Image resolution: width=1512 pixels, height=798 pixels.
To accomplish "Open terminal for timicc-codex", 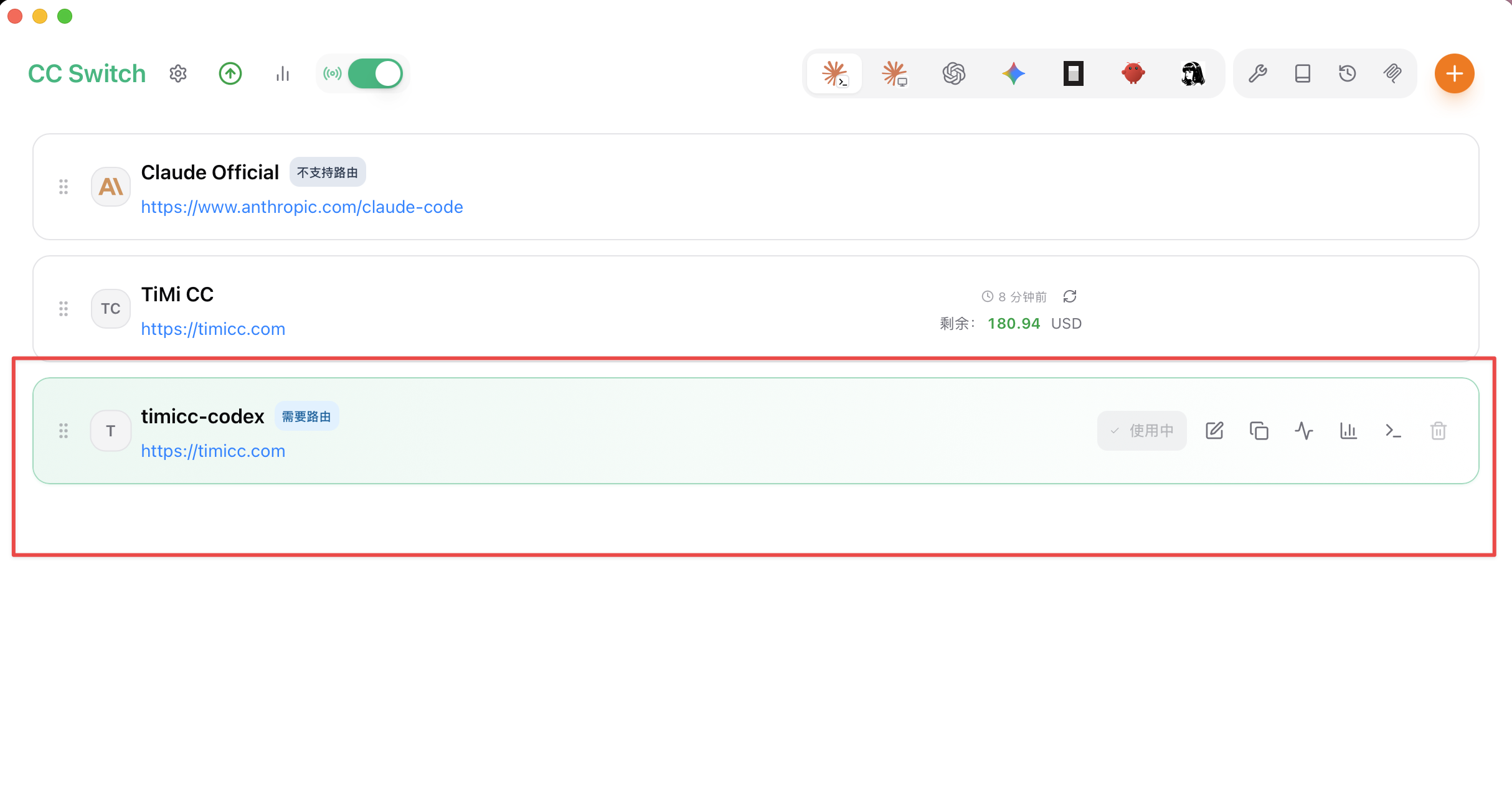I will click(1394, 431).
